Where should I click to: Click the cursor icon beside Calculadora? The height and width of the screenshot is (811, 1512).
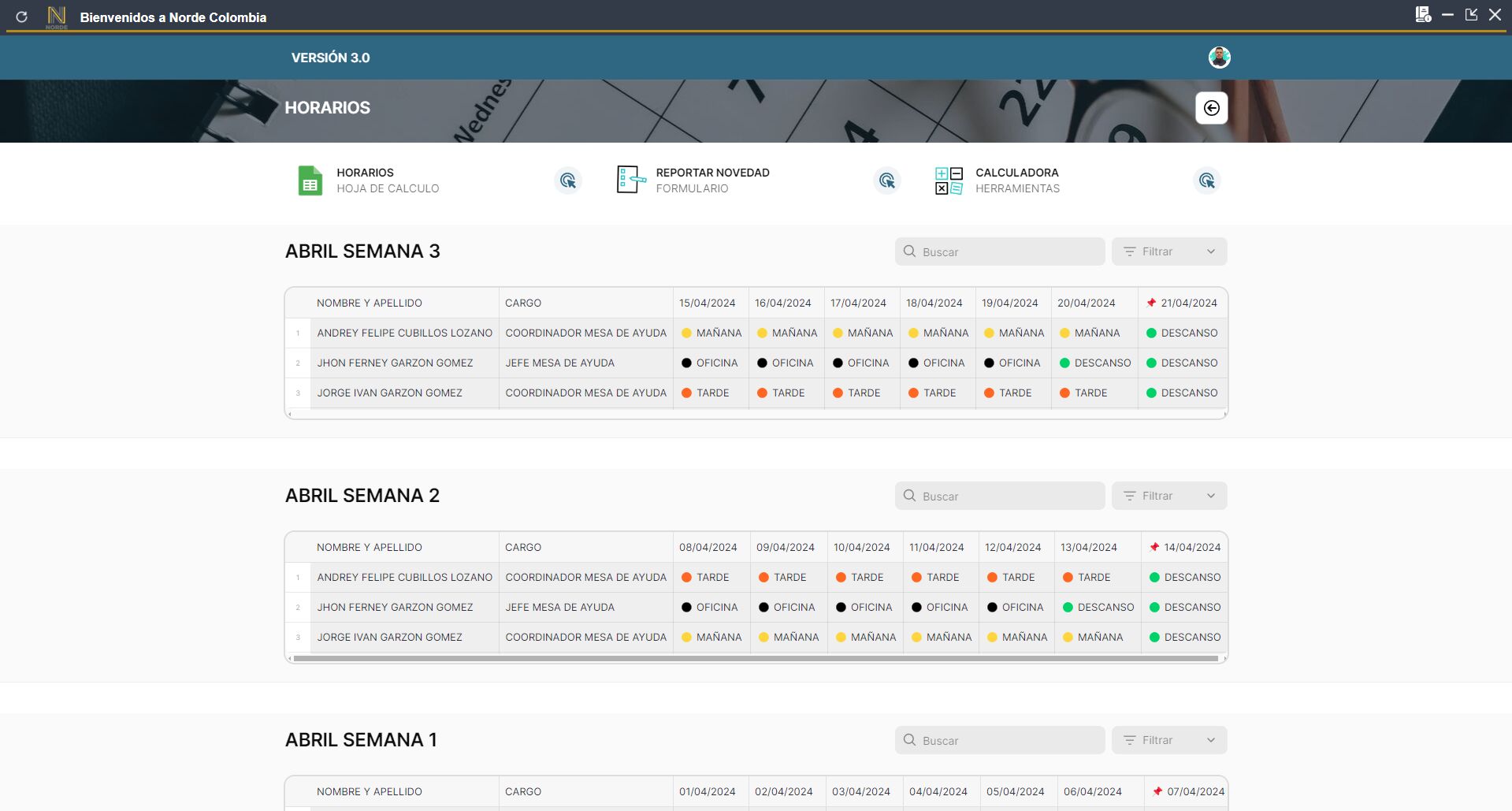point(1206,180)
